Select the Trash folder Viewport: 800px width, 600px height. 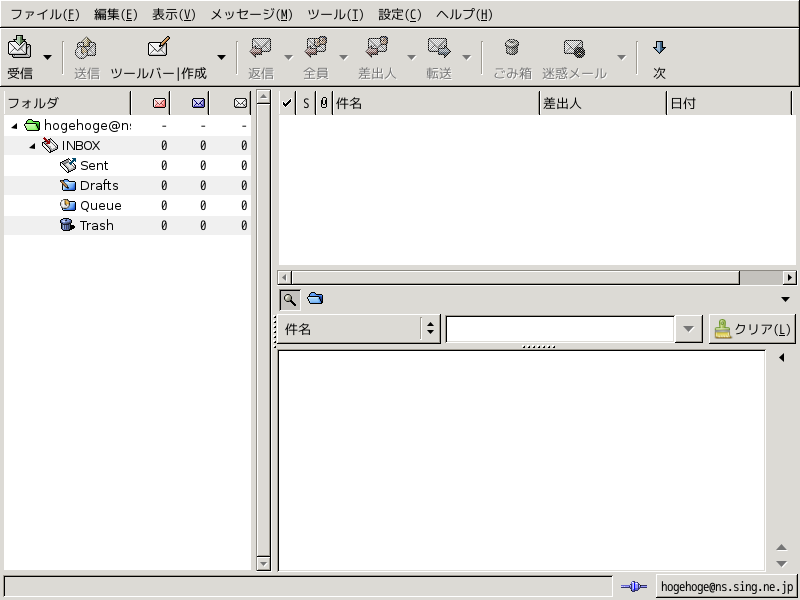click(x=96, y=225)
